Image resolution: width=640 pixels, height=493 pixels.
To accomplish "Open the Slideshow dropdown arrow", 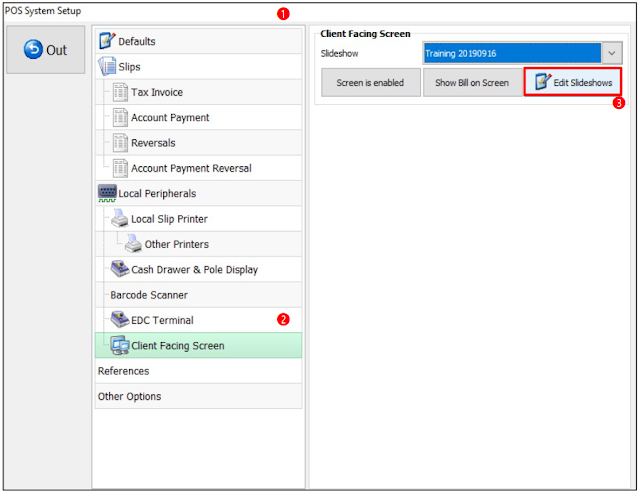I will coord(611,53).
